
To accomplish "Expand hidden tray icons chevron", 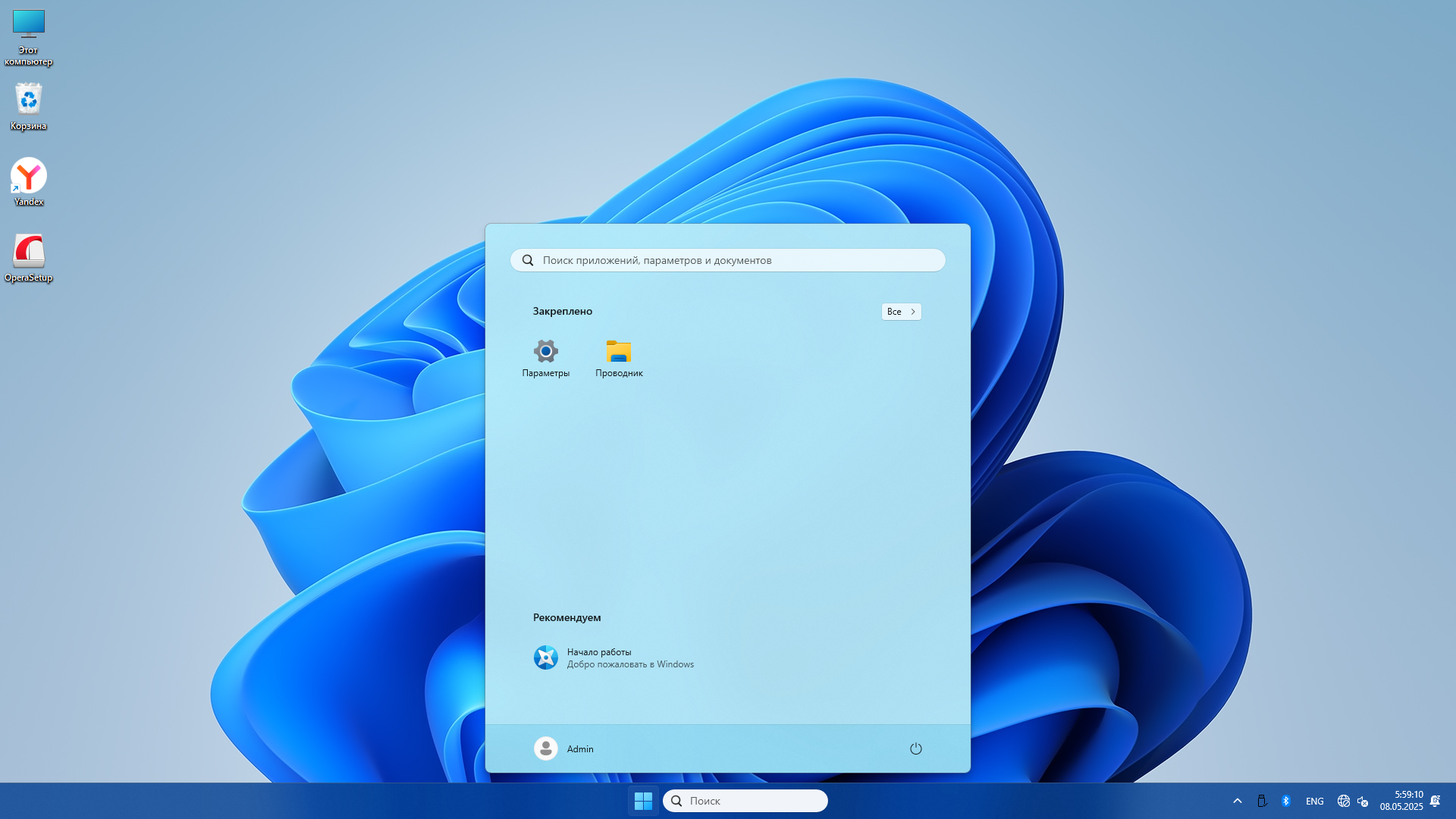I will pyautogui.click(x=1237, y=801).
